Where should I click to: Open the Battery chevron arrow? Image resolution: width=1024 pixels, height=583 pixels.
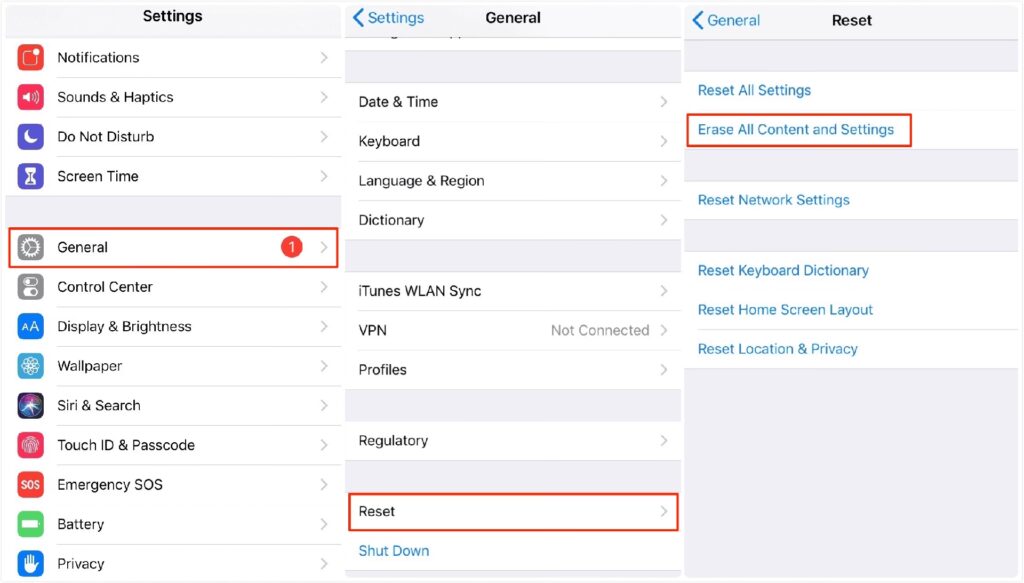tap(324, 524)
